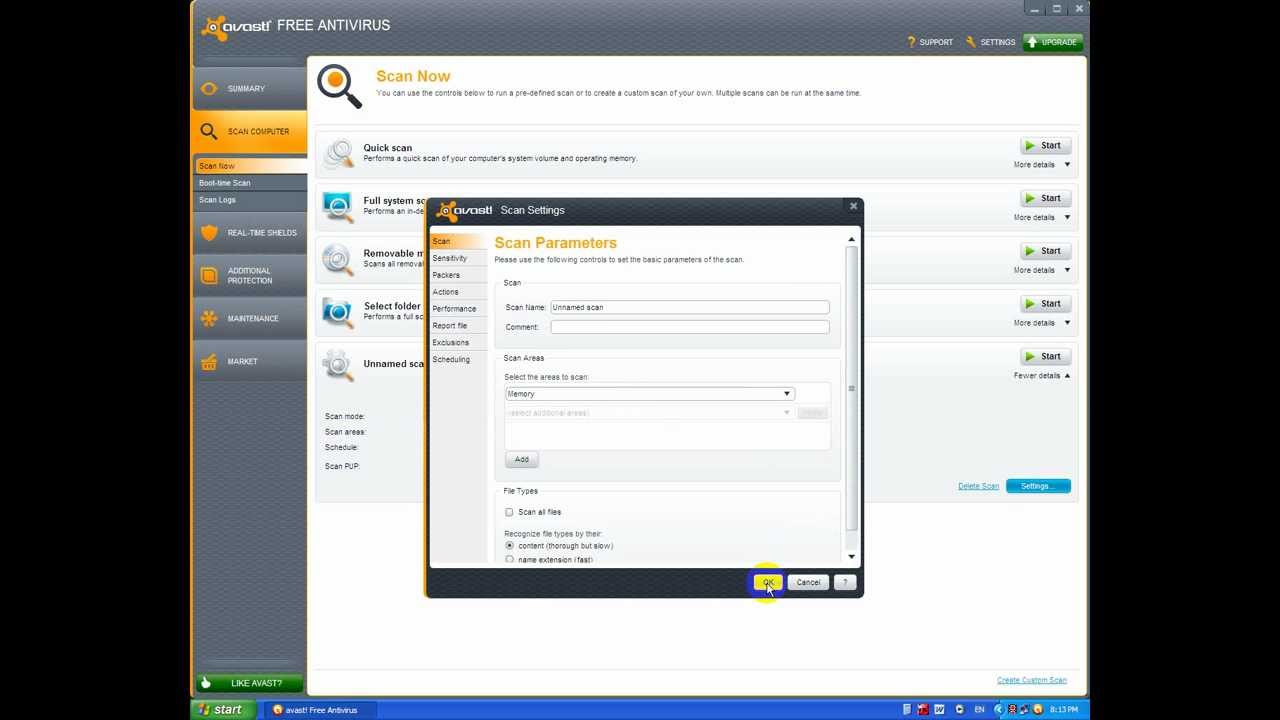
Task: Start the Select folder scan
Action: coord(1045,304)
